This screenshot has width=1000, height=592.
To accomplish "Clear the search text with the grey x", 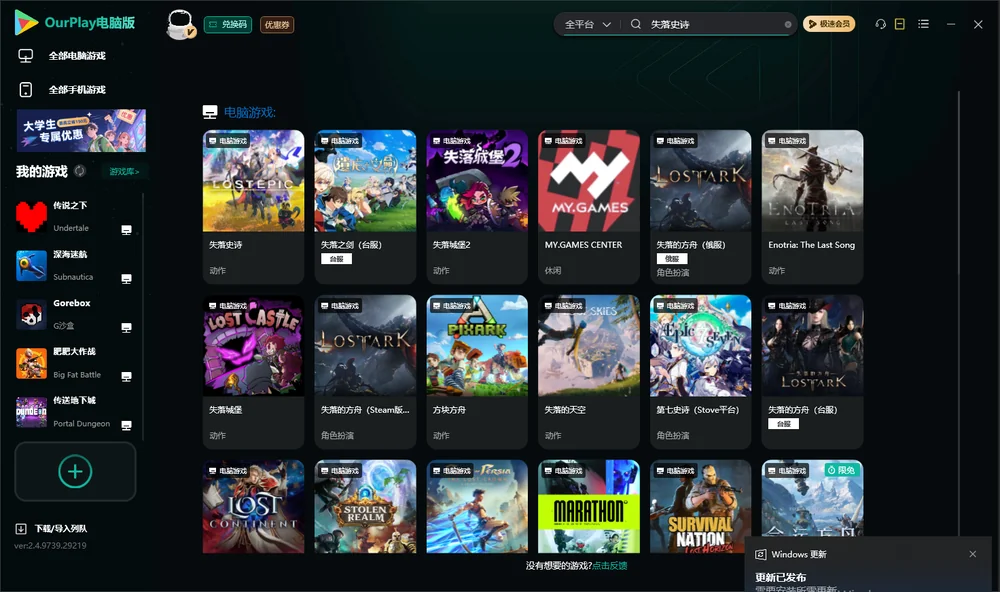I will (x=788, y=25).
